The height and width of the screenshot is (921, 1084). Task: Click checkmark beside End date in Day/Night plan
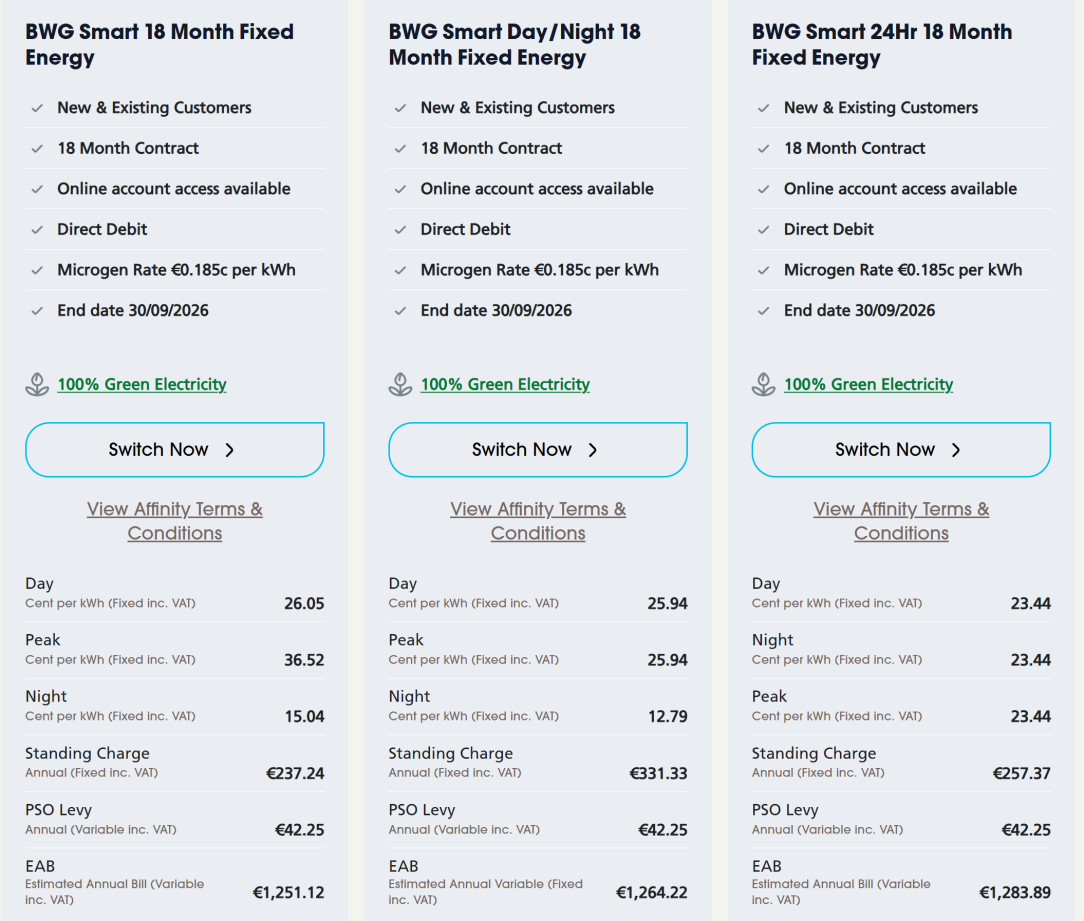(400, 311)
